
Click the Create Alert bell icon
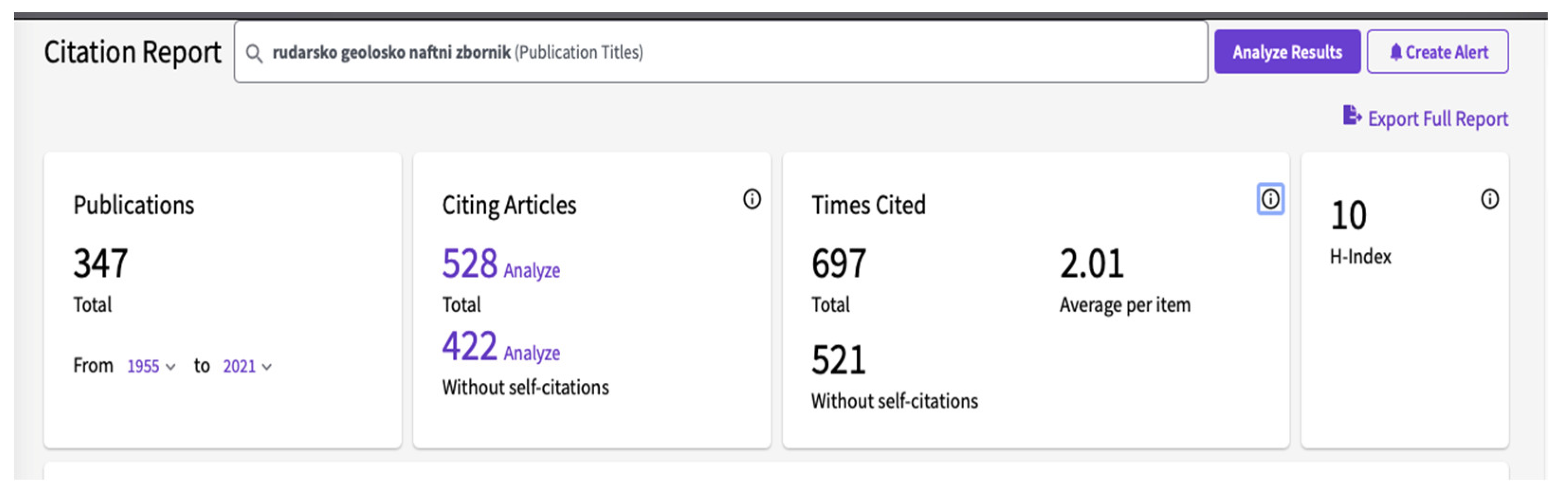[1395, 52]
